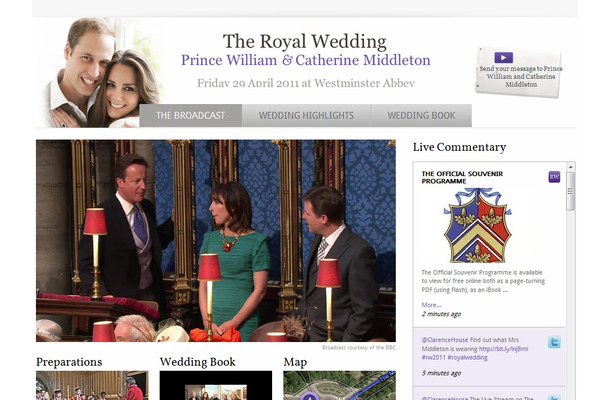Image resolution: width=610 pixels, height=400 pixels.
Task: Click the coat of arms image
Action: (478, 225)
